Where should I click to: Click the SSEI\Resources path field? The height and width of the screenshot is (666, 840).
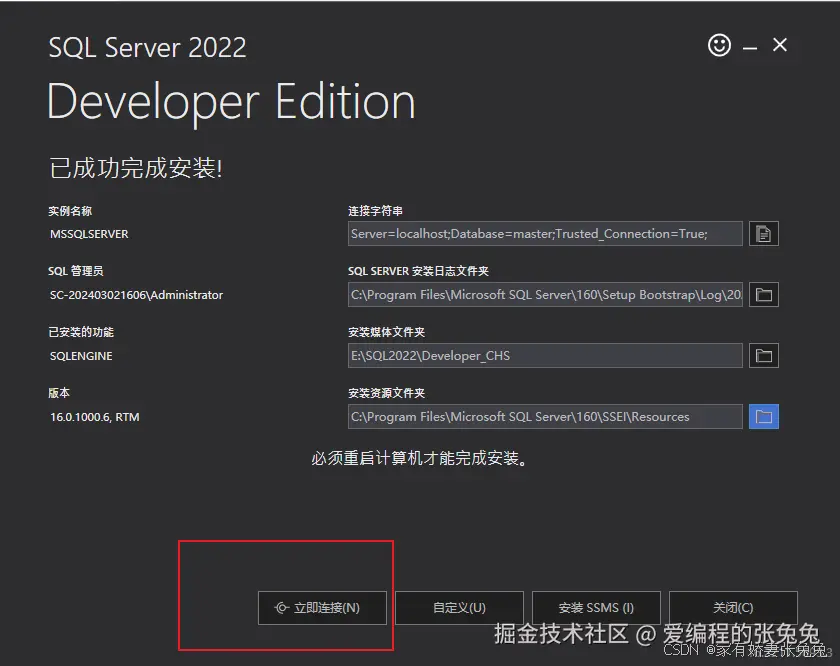click(545, 417)
